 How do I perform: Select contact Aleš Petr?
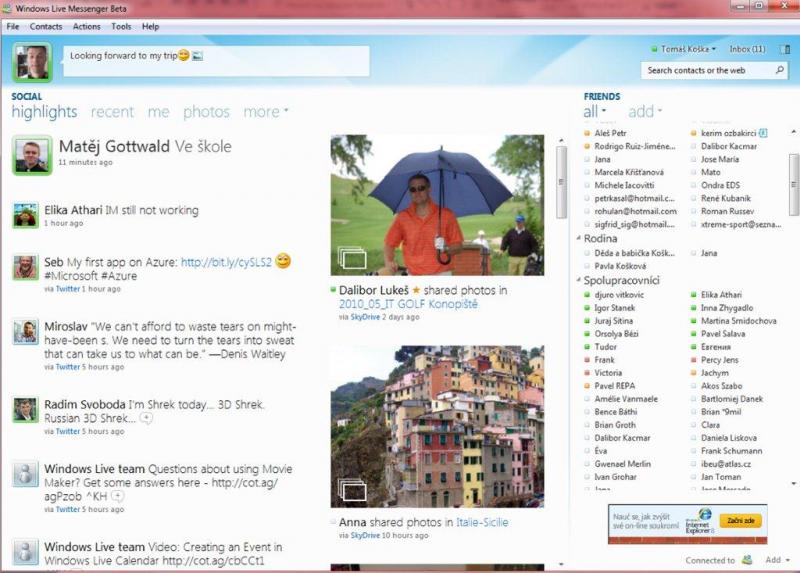click(610, 133)
